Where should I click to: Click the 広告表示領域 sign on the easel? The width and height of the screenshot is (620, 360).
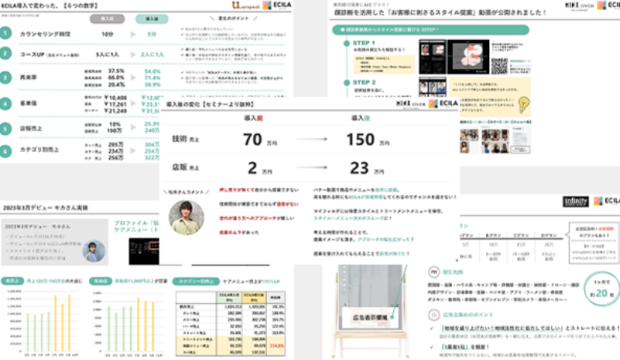point(370,317)
